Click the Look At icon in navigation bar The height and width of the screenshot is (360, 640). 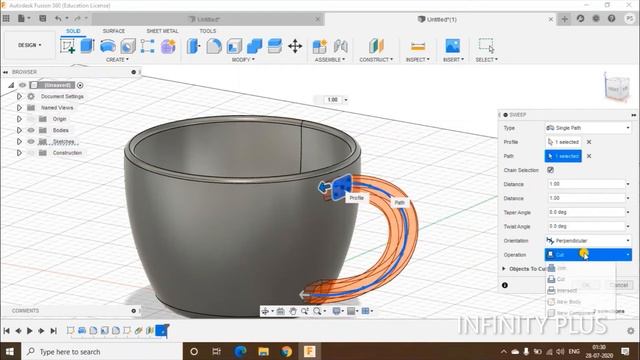pyautogui.click(x=280, y=311)
